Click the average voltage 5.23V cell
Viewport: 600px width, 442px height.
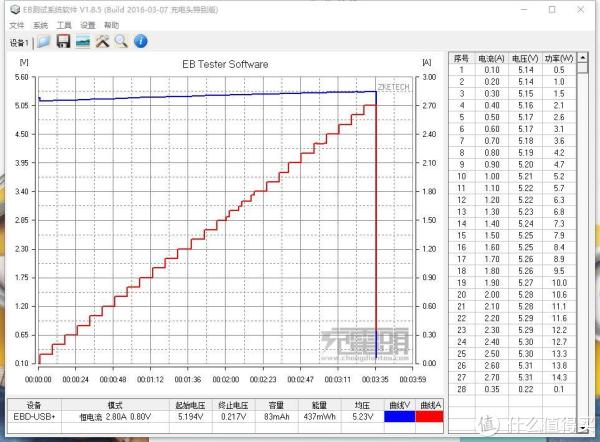point(362,417)
